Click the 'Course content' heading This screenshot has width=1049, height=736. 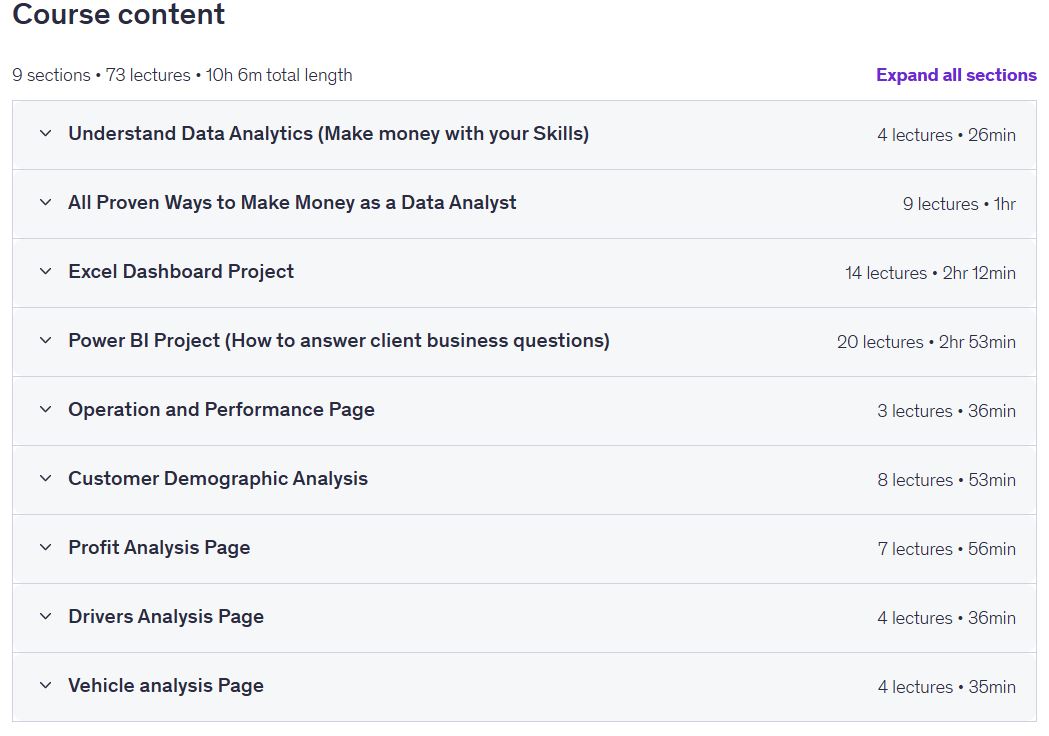pyautogui.click(x=118, y=14)
